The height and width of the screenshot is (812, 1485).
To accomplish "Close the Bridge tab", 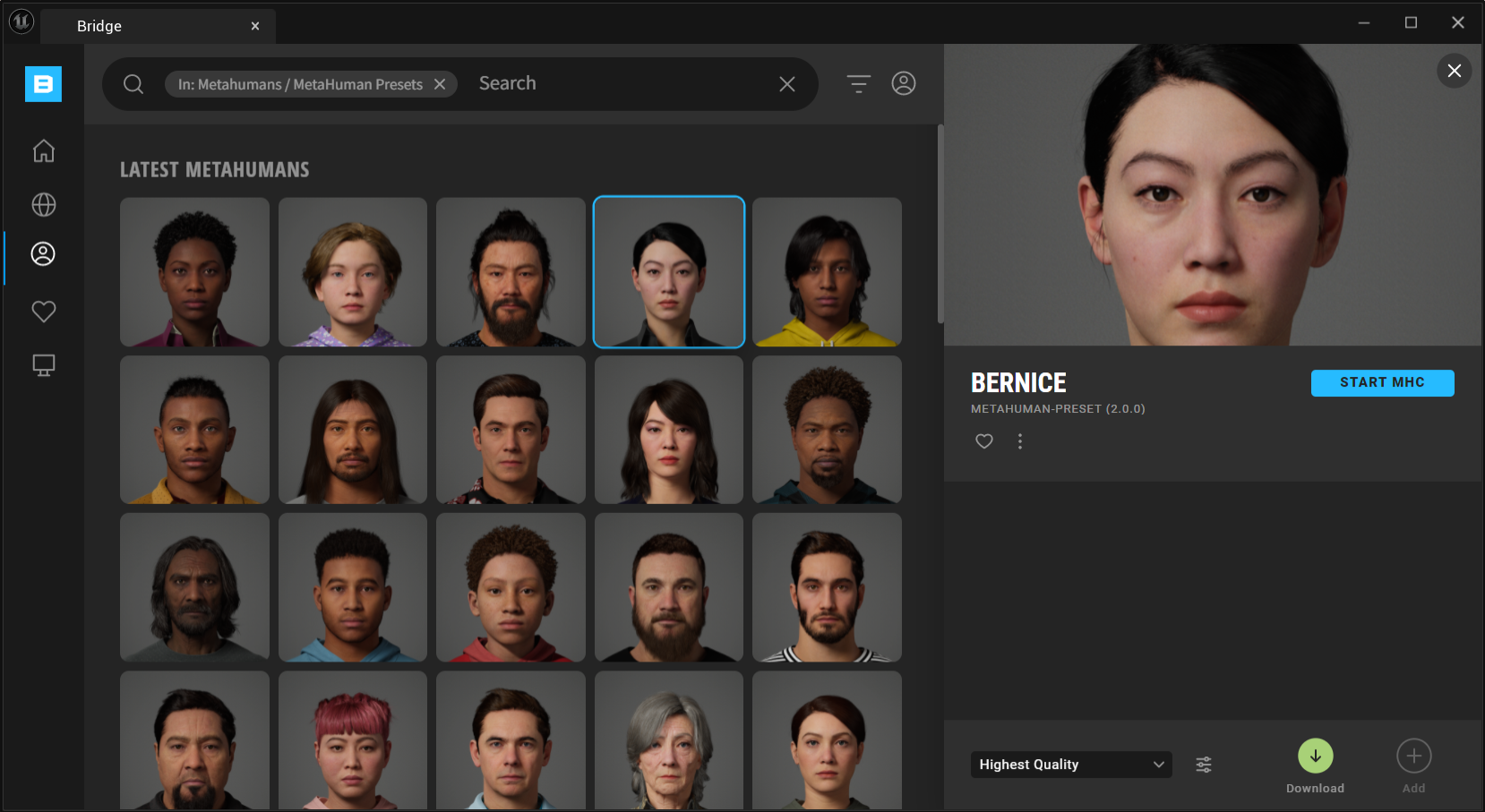I will (x=255, y=26).
